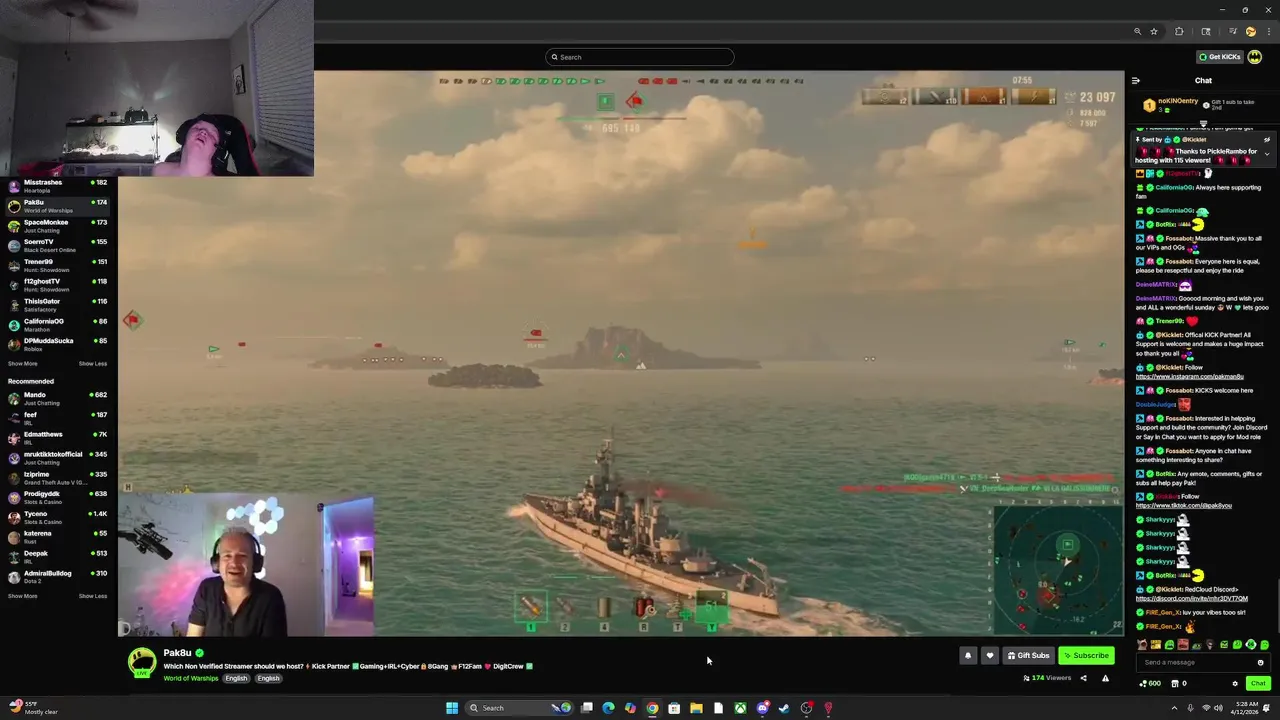This screenshot has width=1280, height=720.
Task: Bookmark this page with the star icon
Action: click(x=1154, y=32)
